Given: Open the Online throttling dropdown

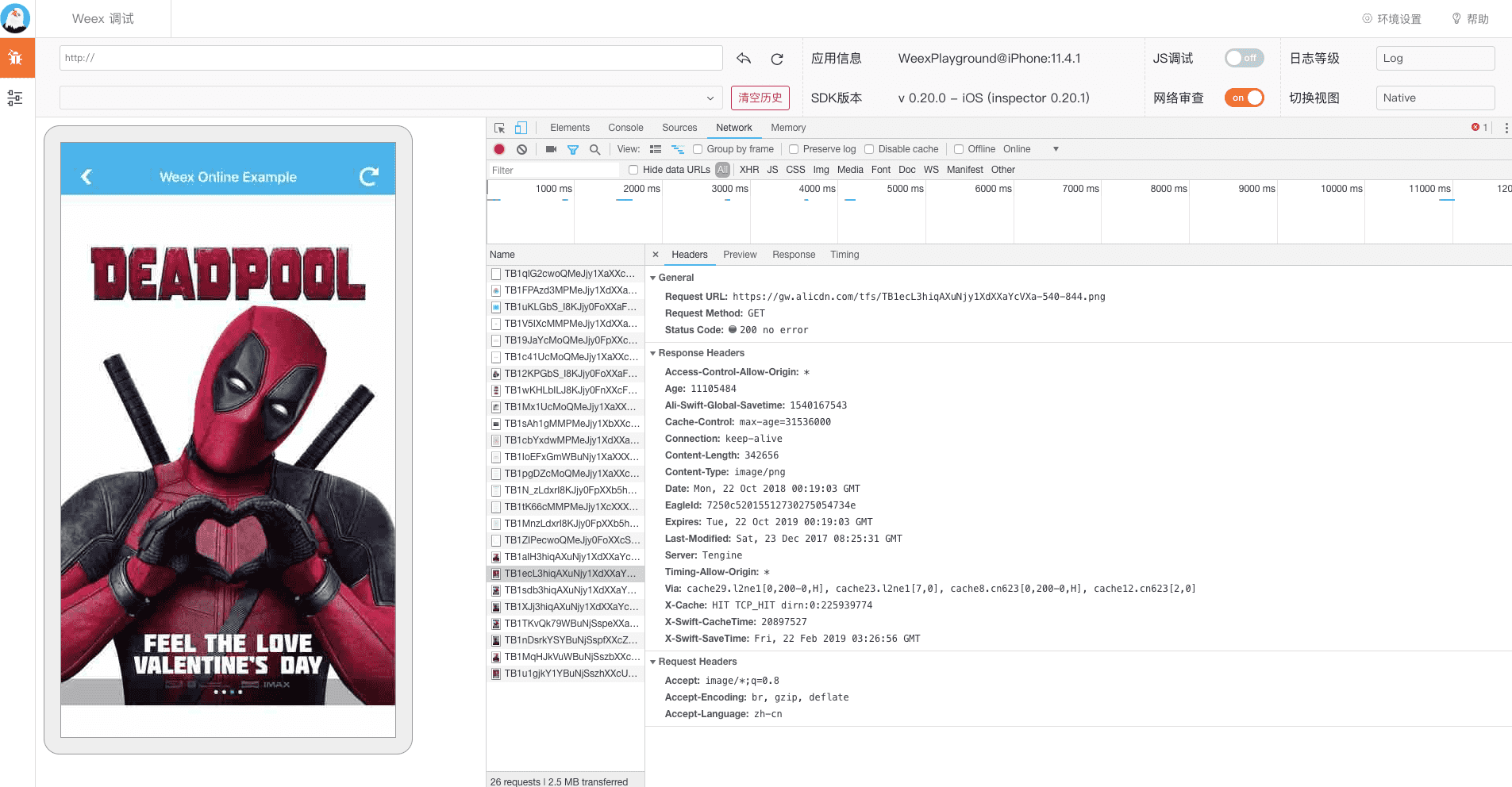Looking at the screenshot, I should point(1031,149).
